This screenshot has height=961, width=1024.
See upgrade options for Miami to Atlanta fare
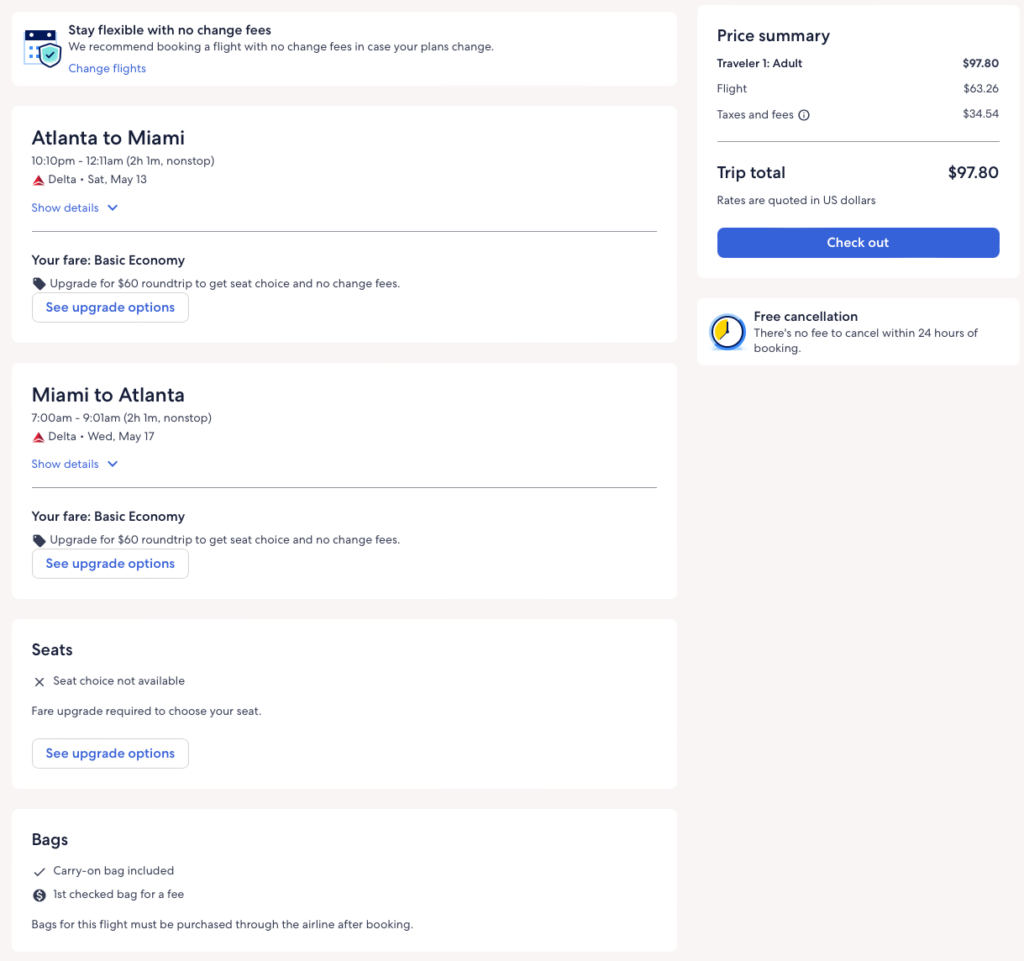pyautogui.click(x=110, y=563)
